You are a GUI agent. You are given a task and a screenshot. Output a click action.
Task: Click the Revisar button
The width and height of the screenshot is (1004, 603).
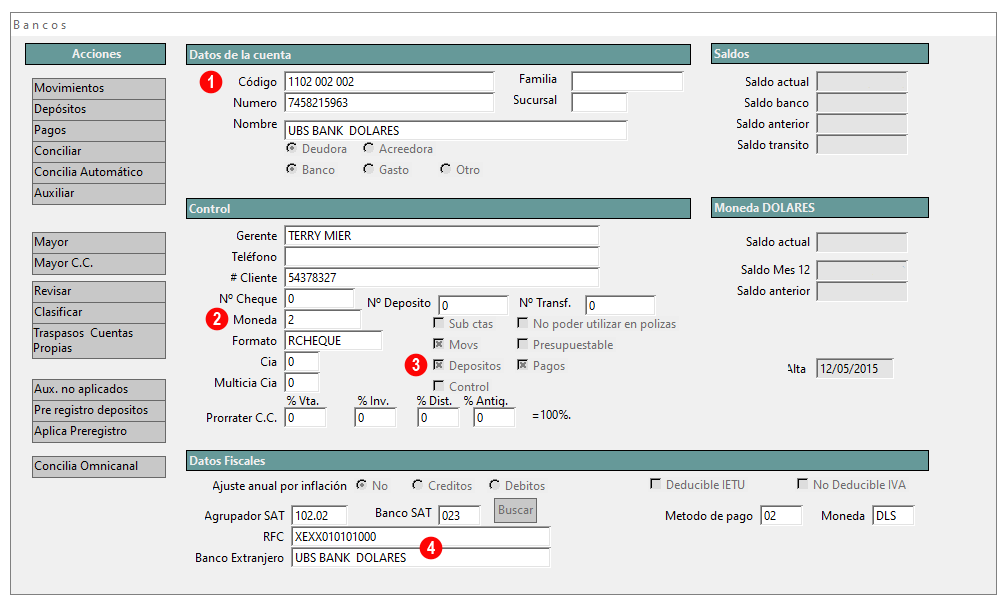99,292
